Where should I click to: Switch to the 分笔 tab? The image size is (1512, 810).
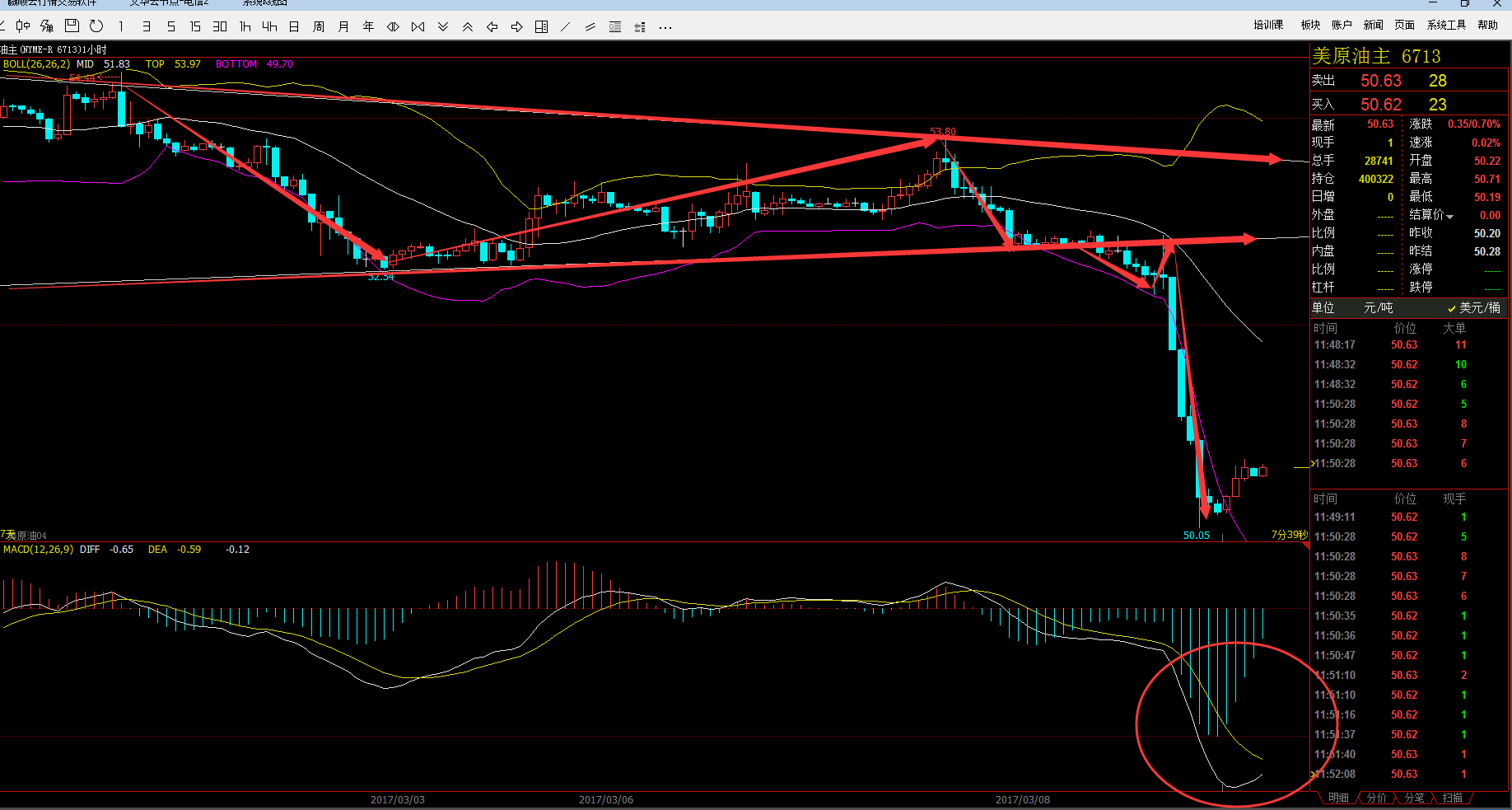pos(1414,798)
